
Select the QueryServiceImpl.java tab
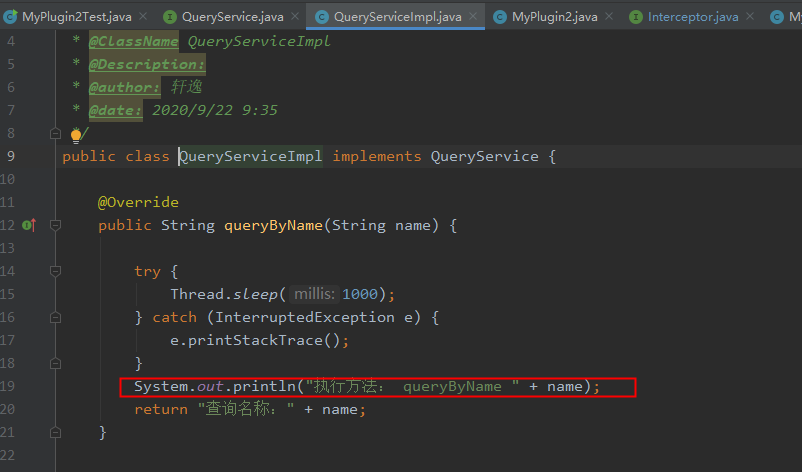click(397, 17)
